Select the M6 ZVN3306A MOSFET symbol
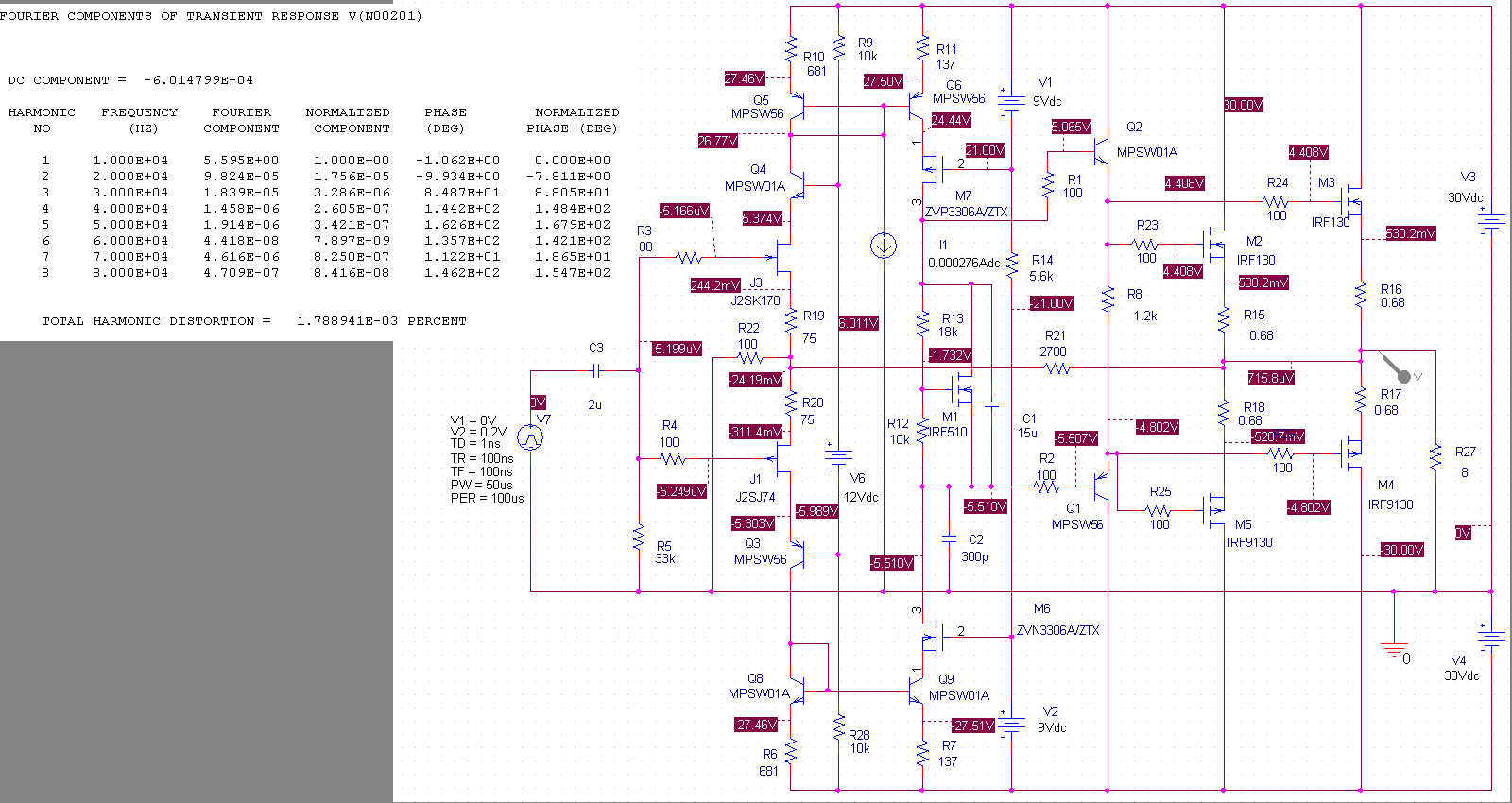 tap(932, 639)
